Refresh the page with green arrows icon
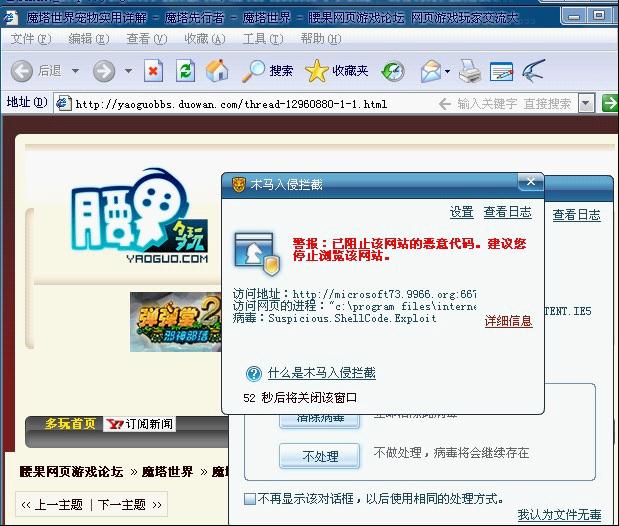This screenshot has width=619, height=526. click(184, 71)
